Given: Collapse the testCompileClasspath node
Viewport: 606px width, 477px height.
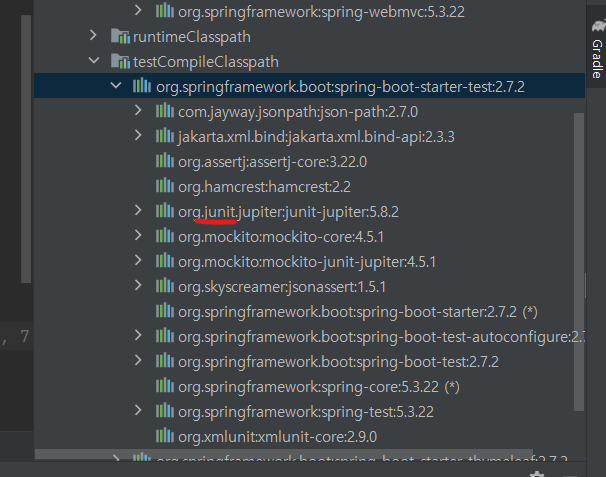Looking at the screenshot, I should pos(94,61).
